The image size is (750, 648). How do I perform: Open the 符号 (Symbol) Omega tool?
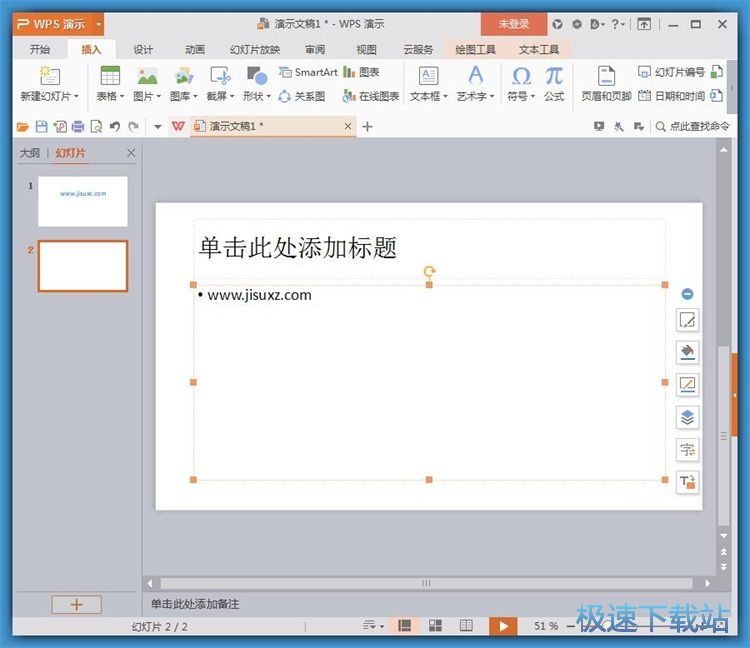[x=521, y=77]
